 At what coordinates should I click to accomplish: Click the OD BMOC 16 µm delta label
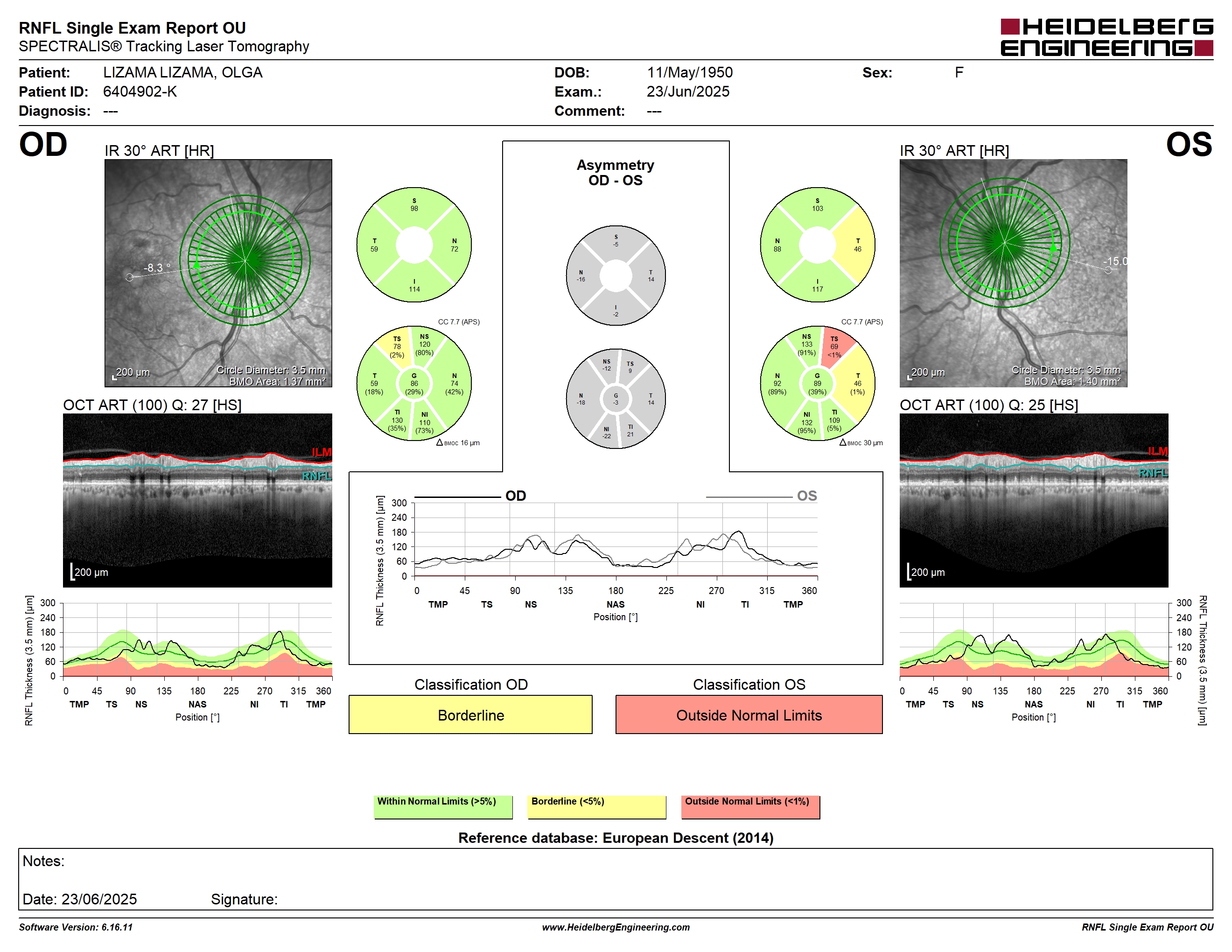(x=458, y=443)
